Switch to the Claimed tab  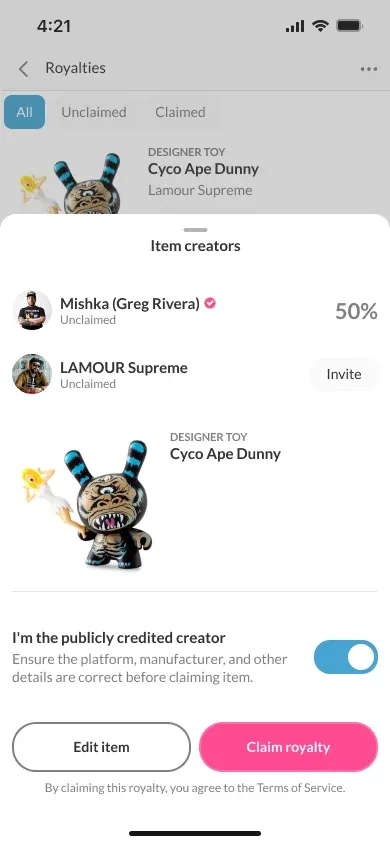point(180,112)
